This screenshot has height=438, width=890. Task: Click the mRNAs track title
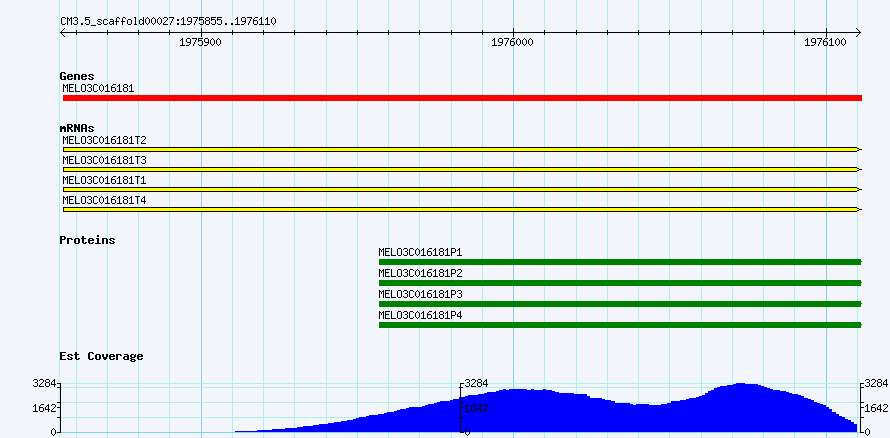tap(77, 128)
